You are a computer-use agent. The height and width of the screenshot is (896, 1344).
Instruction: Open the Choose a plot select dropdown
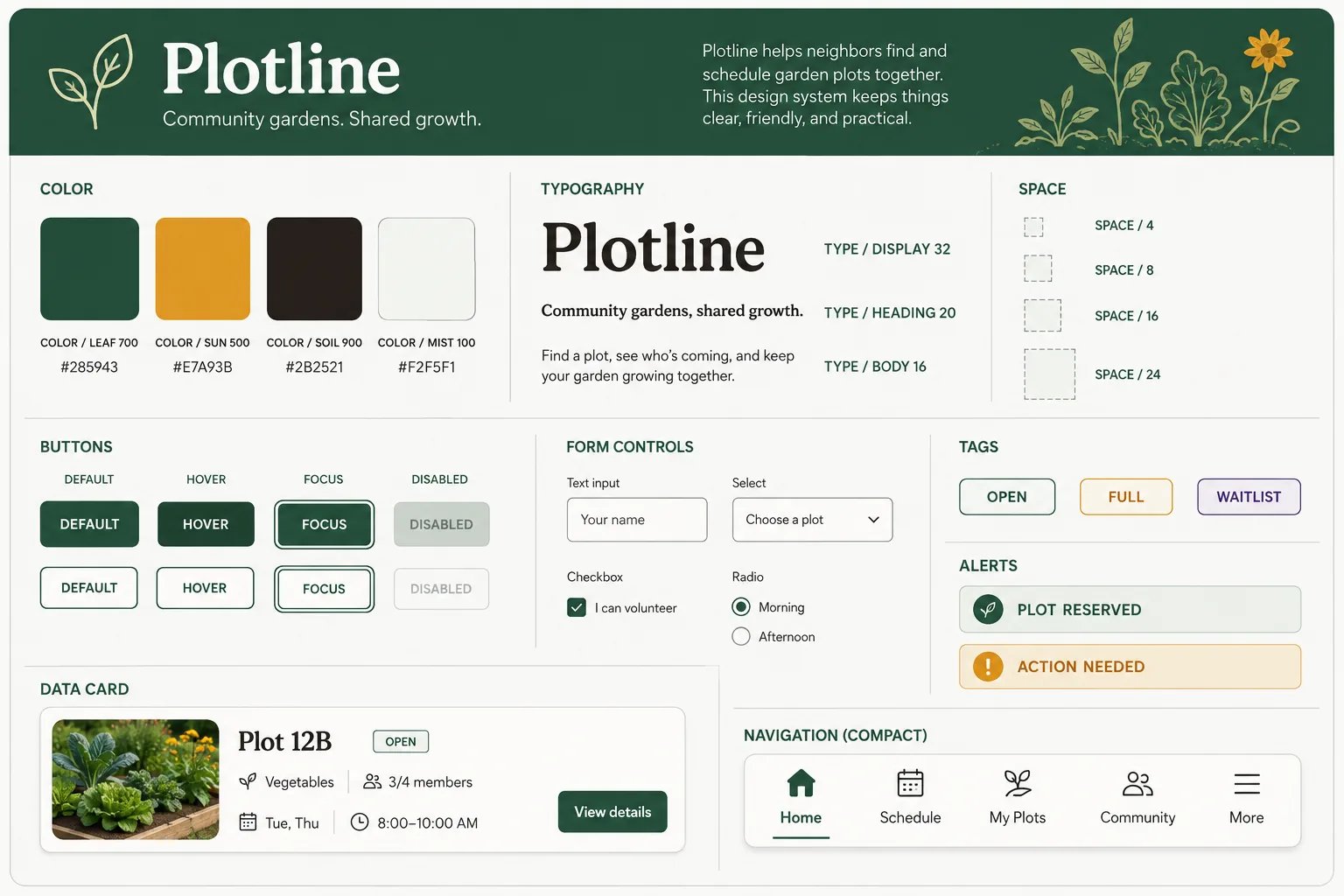[x=812, y=520]
